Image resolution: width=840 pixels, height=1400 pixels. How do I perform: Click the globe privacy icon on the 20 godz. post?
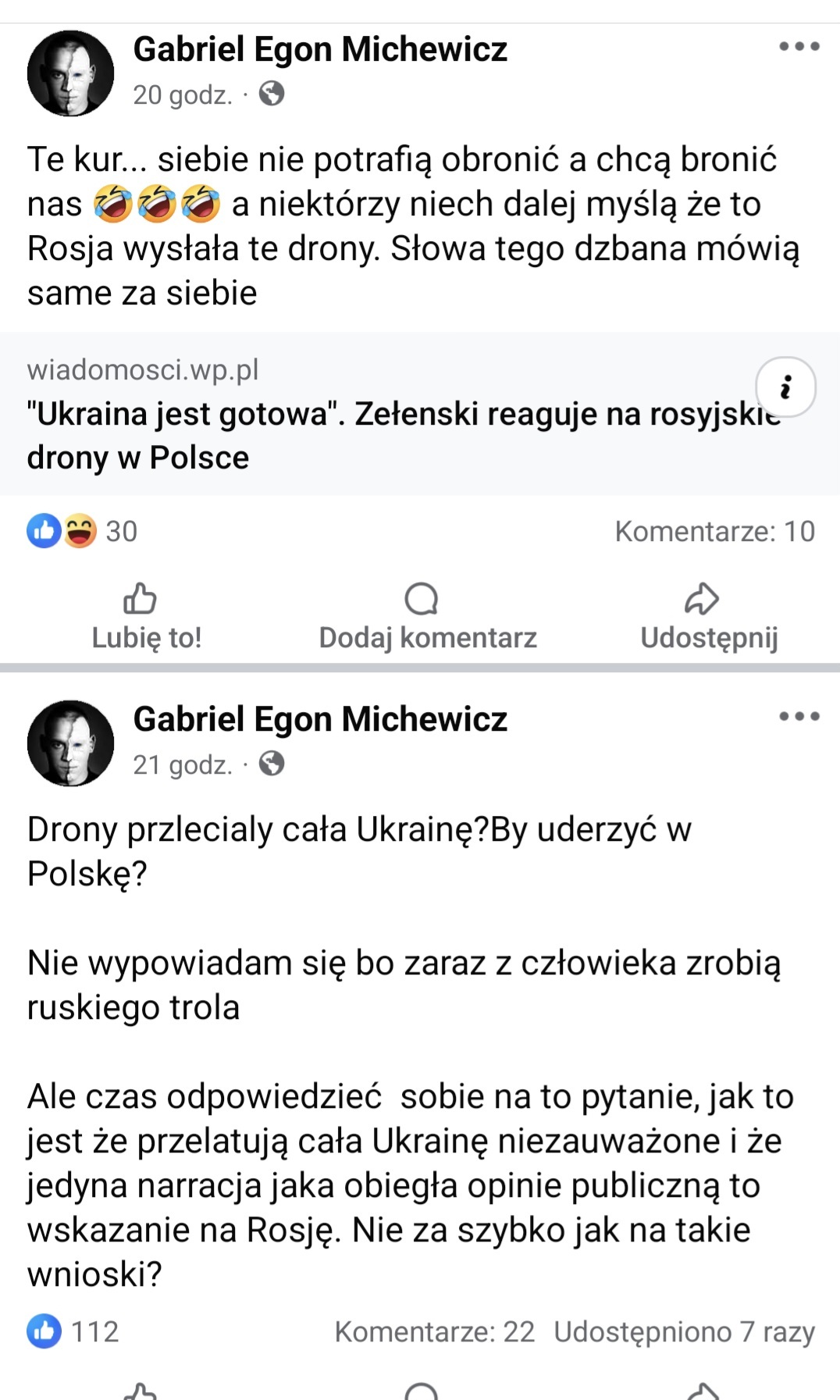coord(272,94)
